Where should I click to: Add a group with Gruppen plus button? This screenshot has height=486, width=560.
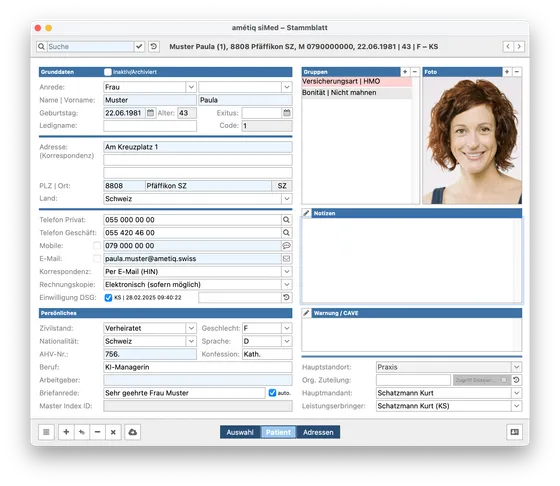[405, 72]
